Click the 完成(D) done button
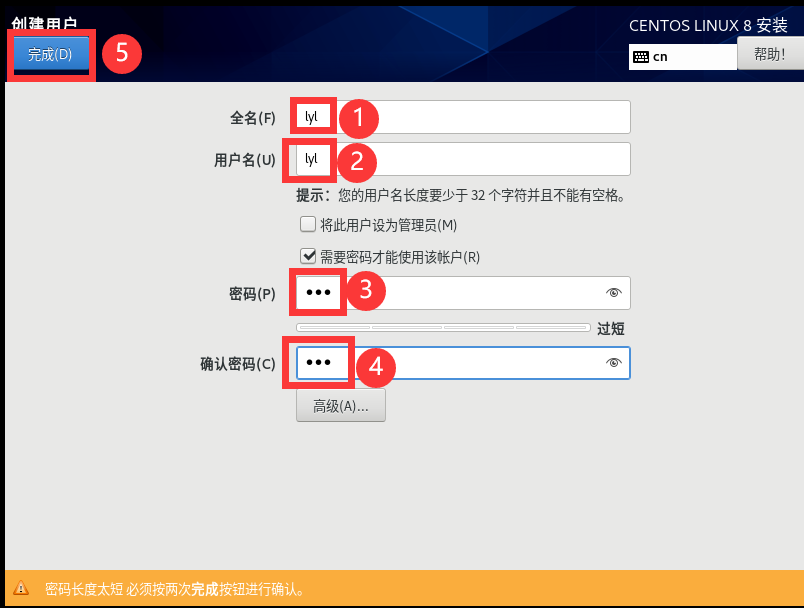Screen dimensions: 804x608 [x=51, y=54]
